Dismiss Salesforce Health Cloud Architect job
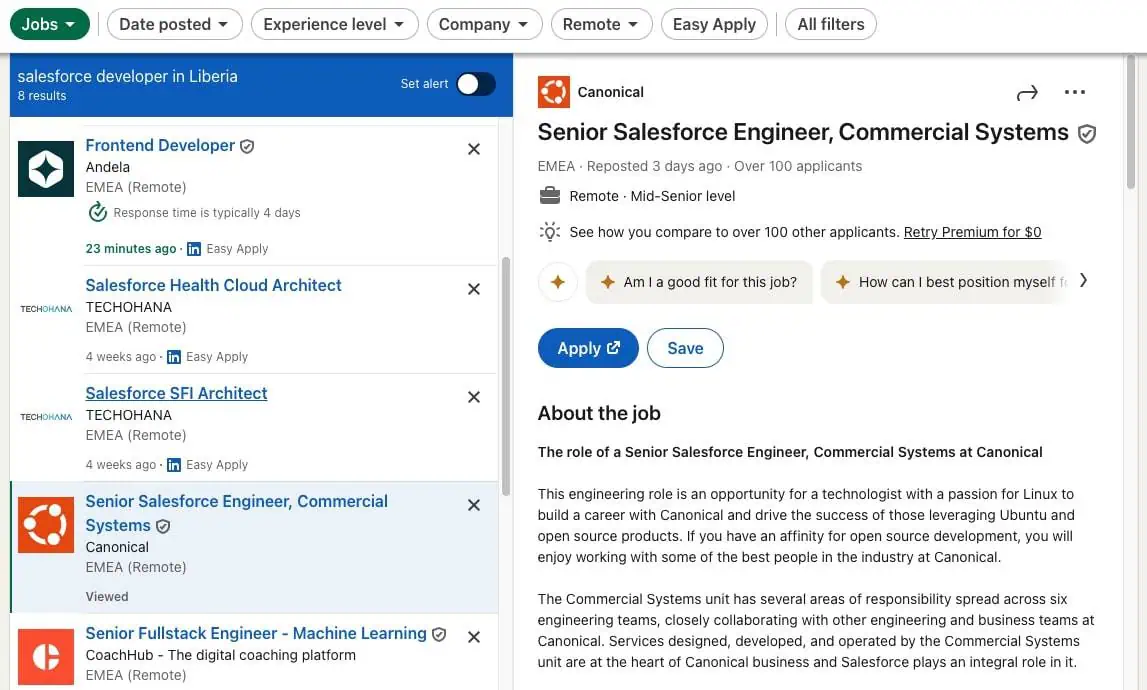Viewport: 1147px width, 690px height. click(x=474, y=289)
